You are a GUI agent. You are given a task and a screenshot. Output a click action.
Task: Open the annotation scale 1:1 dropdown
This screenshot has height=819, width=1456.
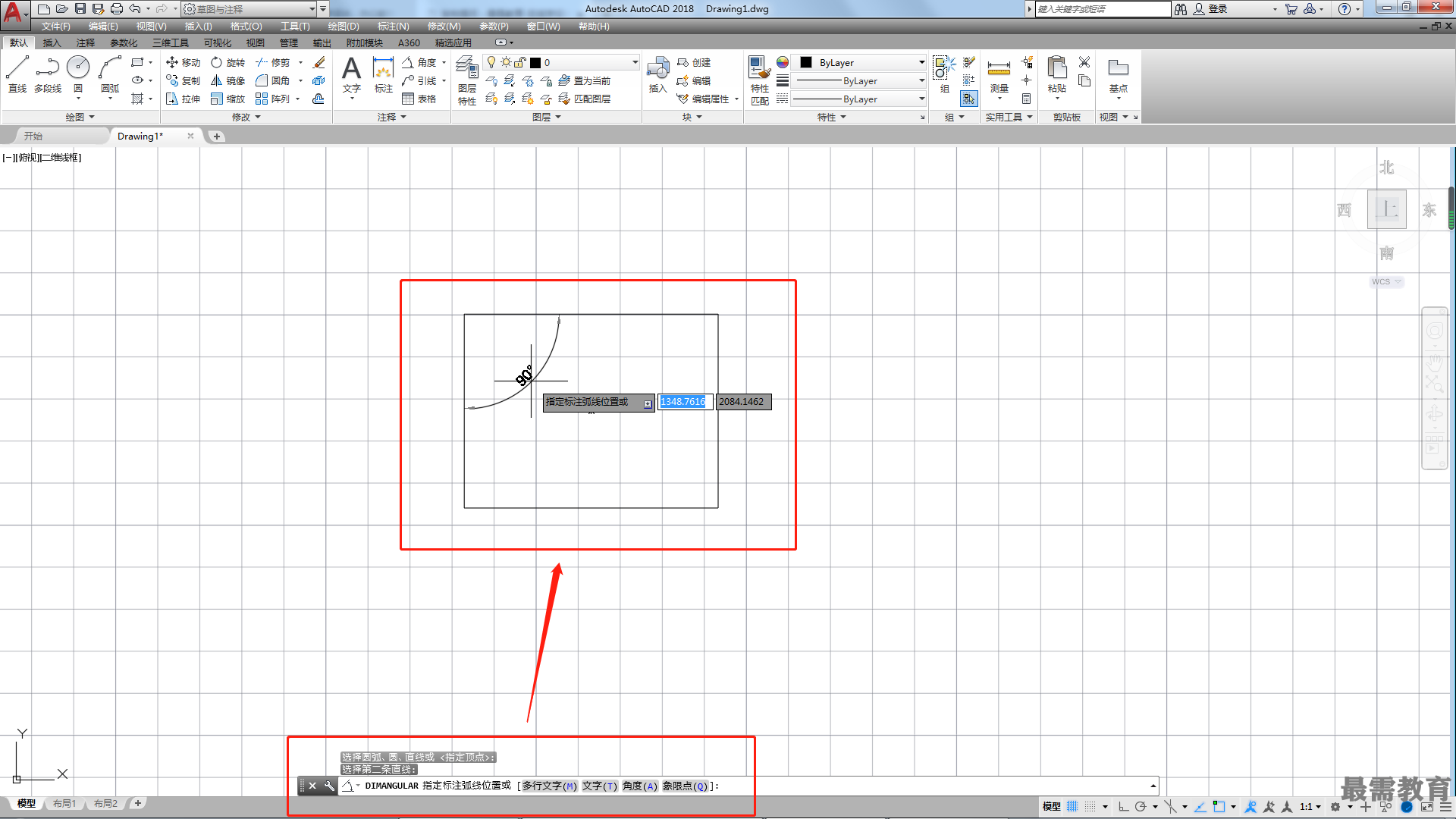1310,807
